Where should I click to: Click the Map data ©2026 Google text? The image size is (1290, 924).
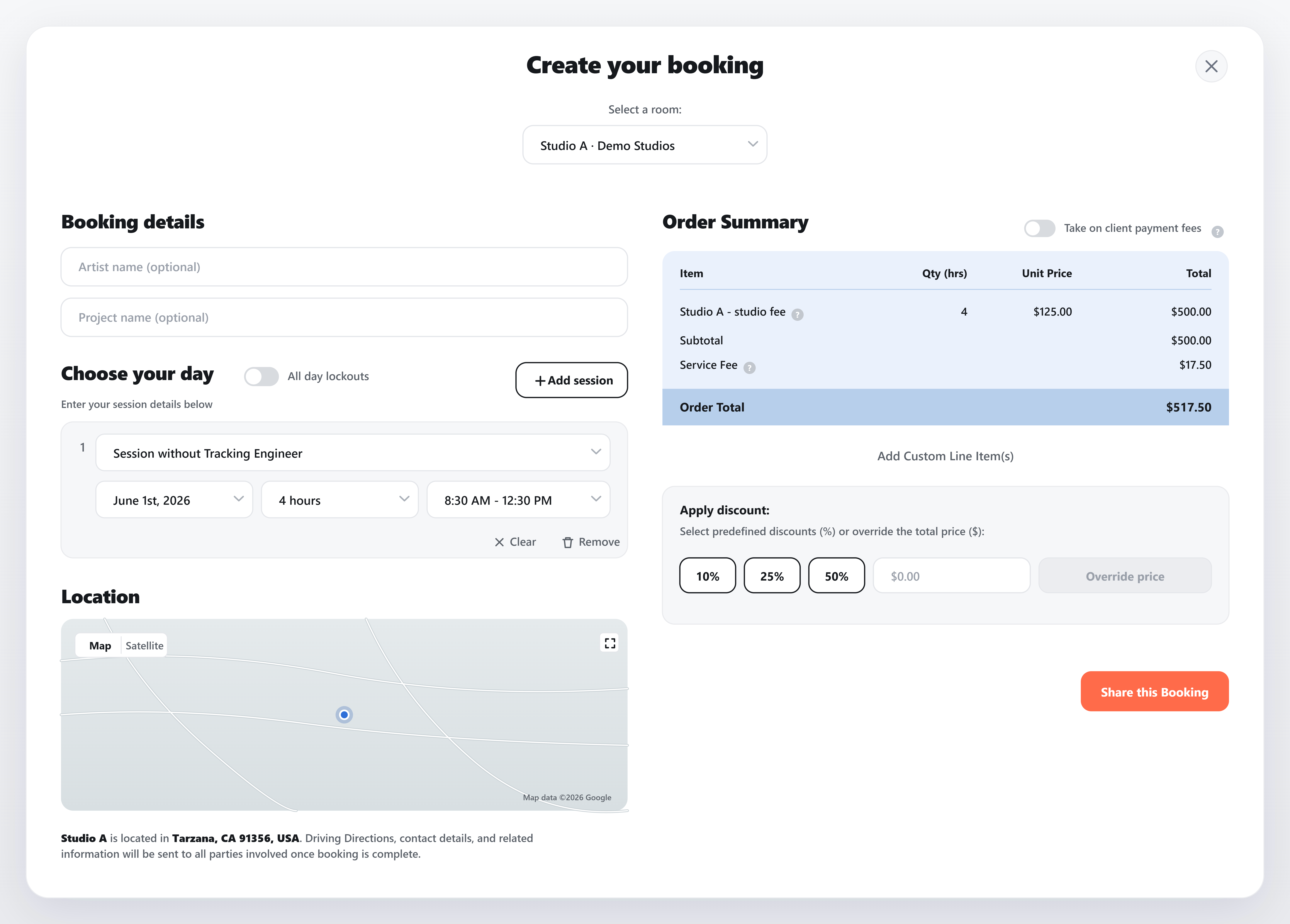click(567, 798)
